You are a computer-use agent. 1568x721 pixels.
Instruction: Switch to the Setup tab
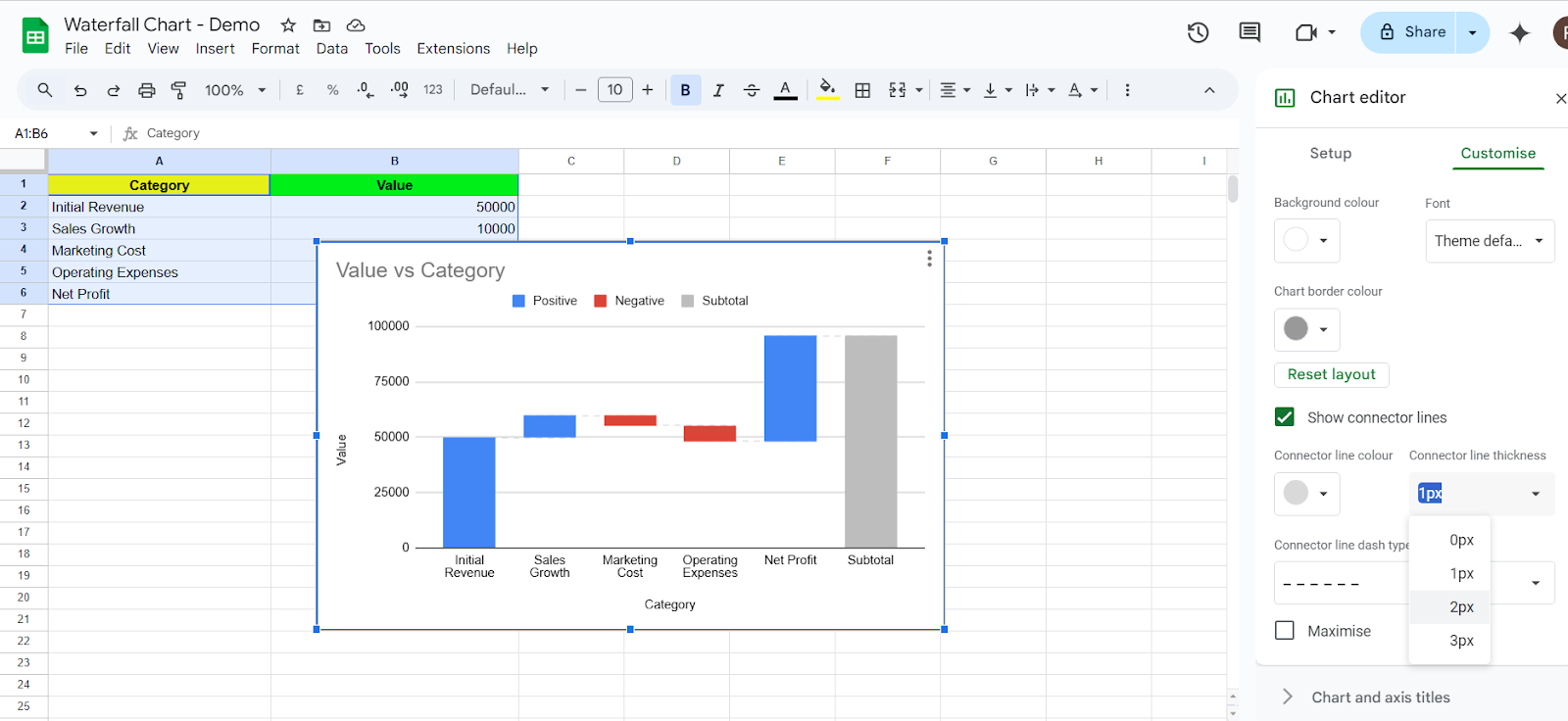click(1330, 154)
